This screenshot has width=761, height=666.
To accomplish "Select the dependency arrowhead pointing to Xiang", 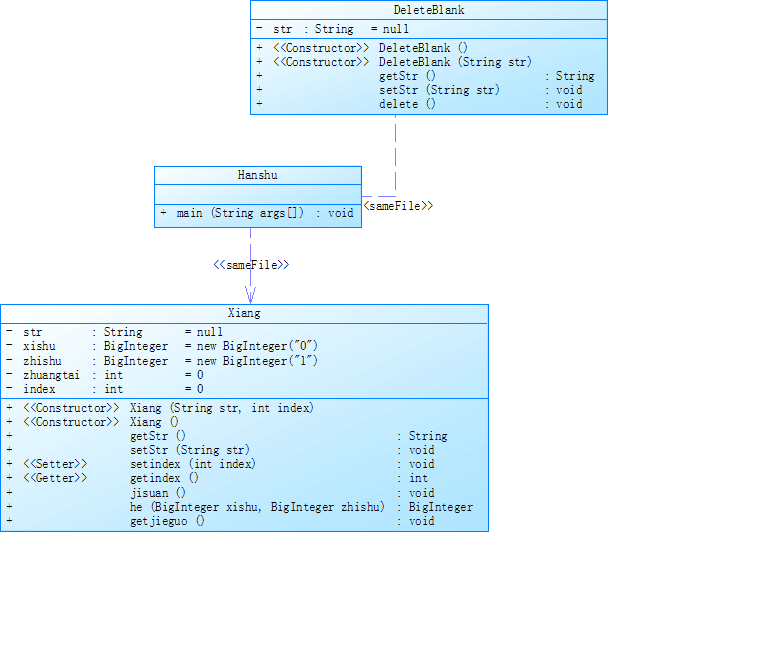I will 250,295.
